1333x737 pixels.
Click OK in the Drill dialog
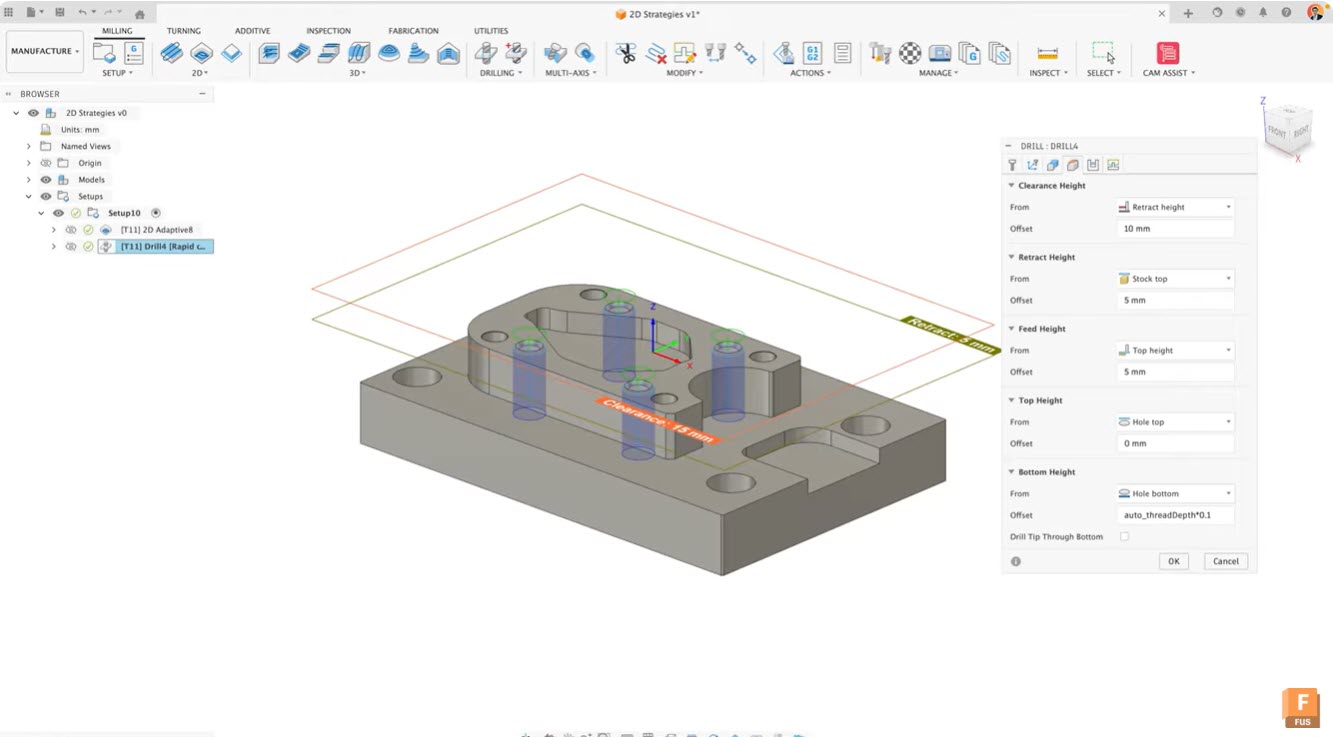pos(1173,561)
